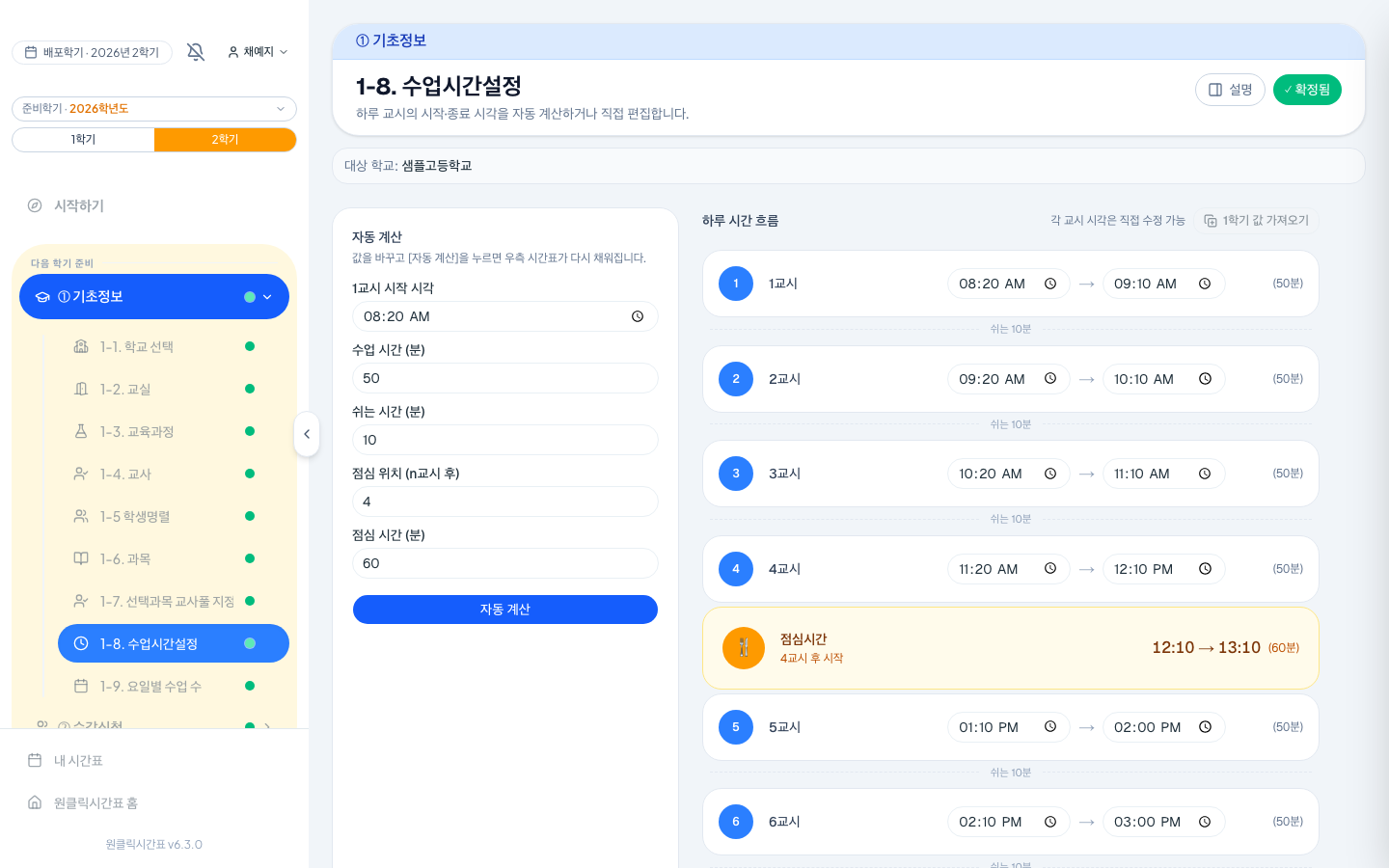This screenshot has height=868, width=1389.
Task: Click the 점심 시간 (분) input field
Action: (505, 563)
